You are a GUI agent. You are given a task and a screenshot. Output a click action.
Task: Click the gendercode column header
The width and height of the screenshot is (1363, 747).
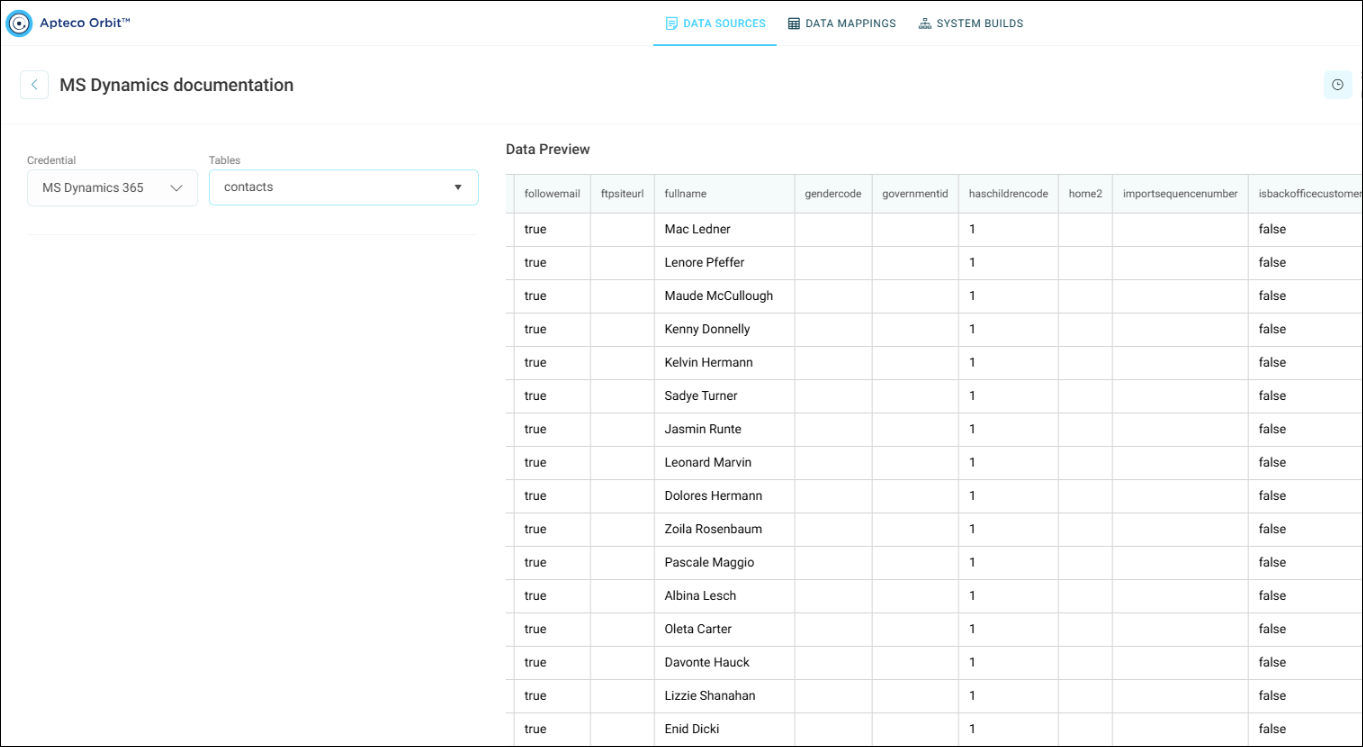pyautogui.click(x=833, y=194)
